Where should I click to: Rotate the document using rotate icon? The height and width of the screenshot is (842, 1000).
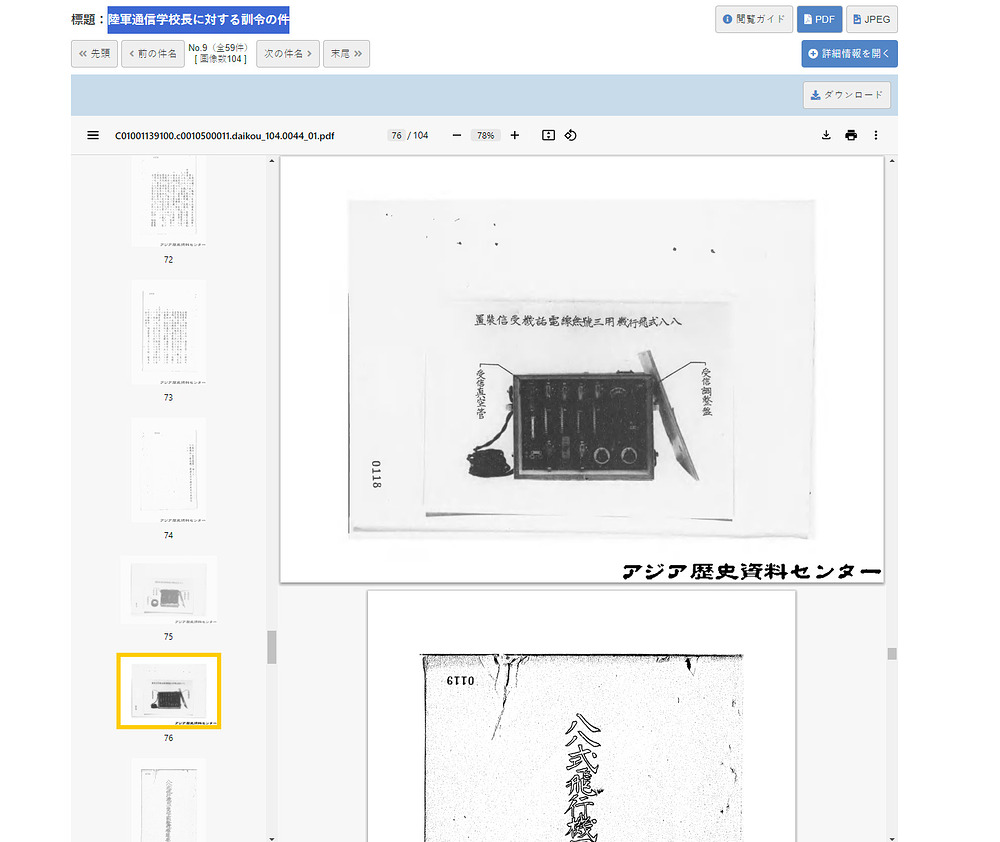[x=571, y=135]
